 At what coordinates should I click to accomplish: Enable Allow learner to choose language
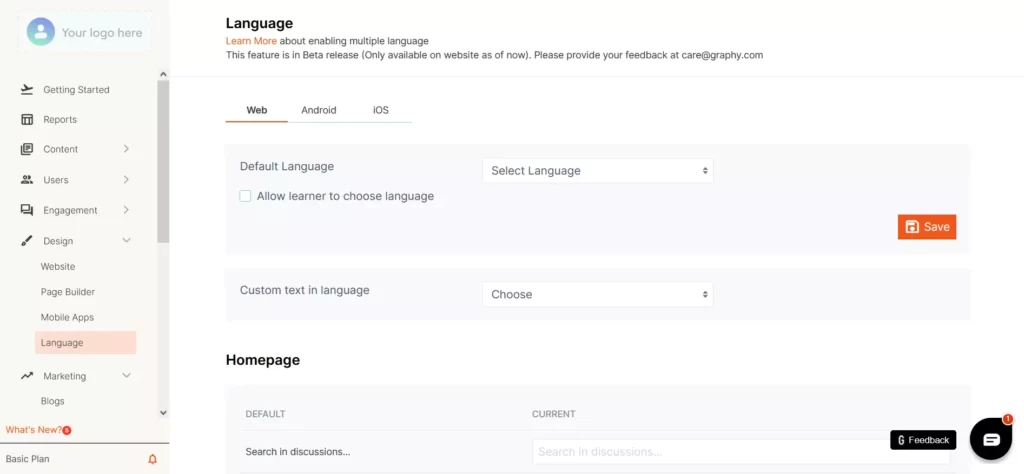point(245,196)
